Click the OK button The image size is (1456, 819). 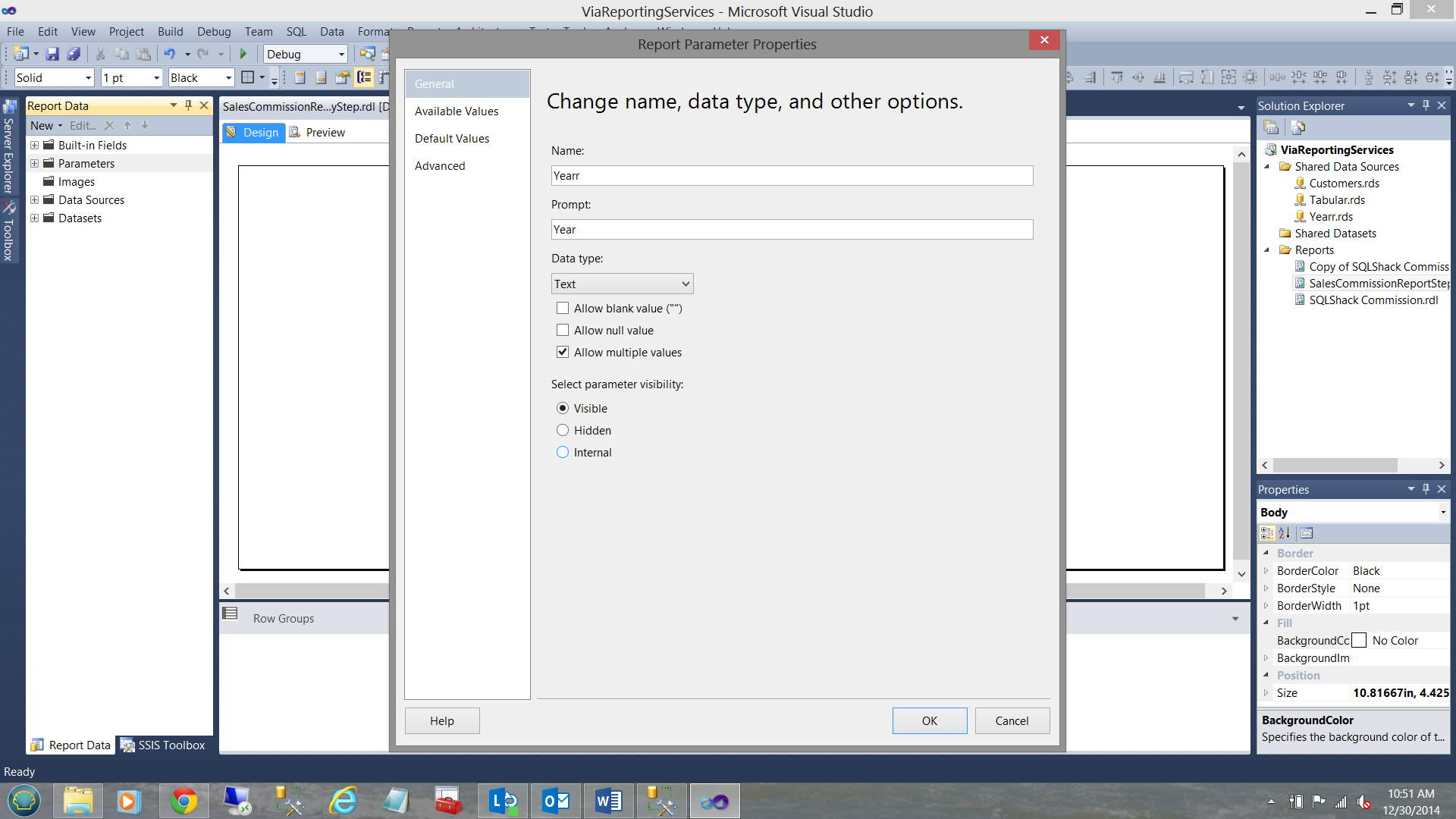tap(929, 720)
